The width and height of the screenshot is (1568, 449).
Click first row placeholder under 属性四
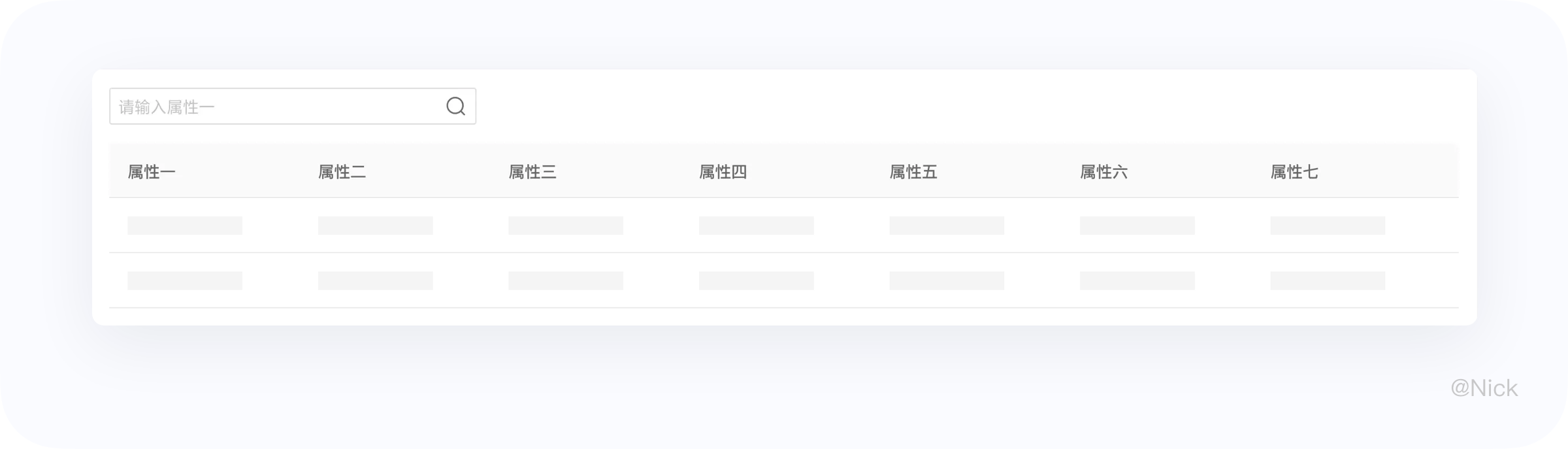tap(756, 225)
